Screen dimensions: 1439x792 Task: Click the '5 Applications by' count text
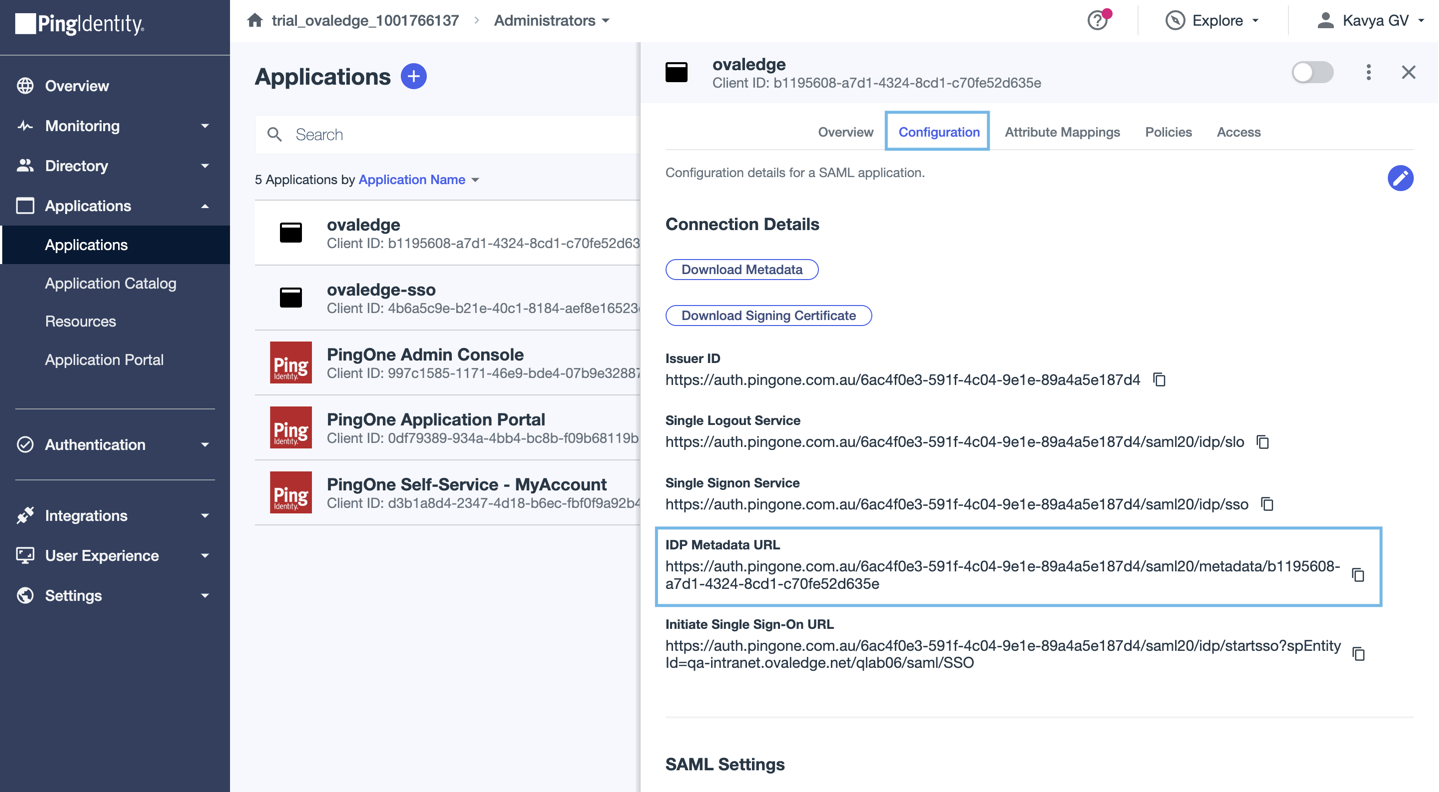pyautogui.click(x=305, y=180)
